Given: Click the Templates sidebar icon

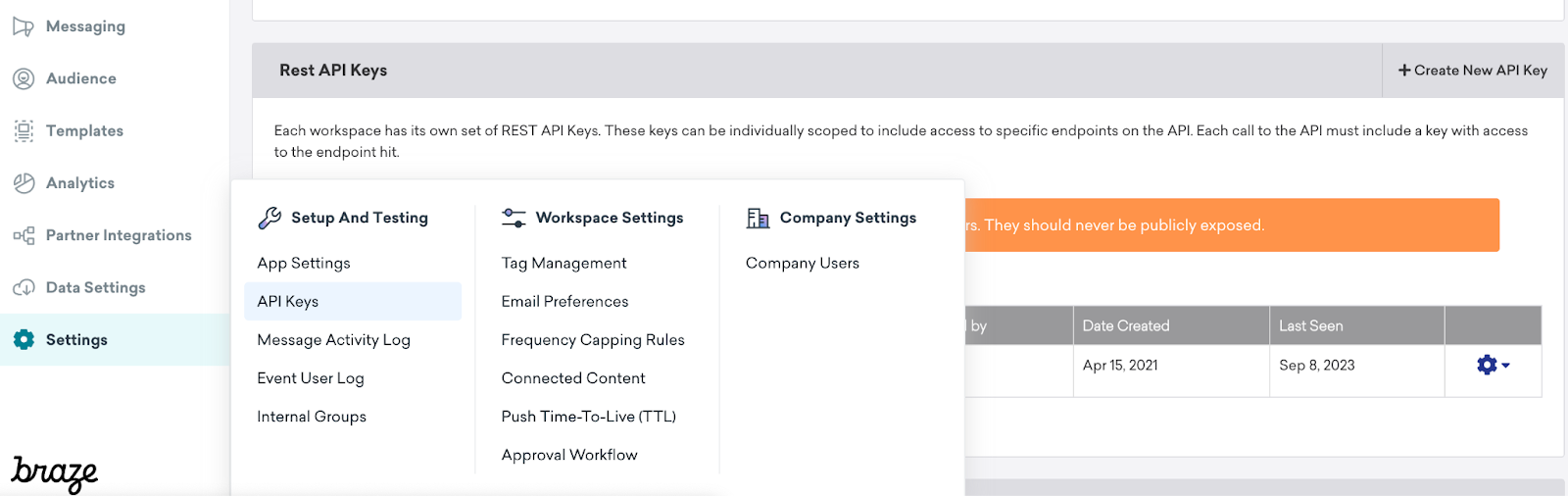Looking at the screenshot, I should coord(24,130).
